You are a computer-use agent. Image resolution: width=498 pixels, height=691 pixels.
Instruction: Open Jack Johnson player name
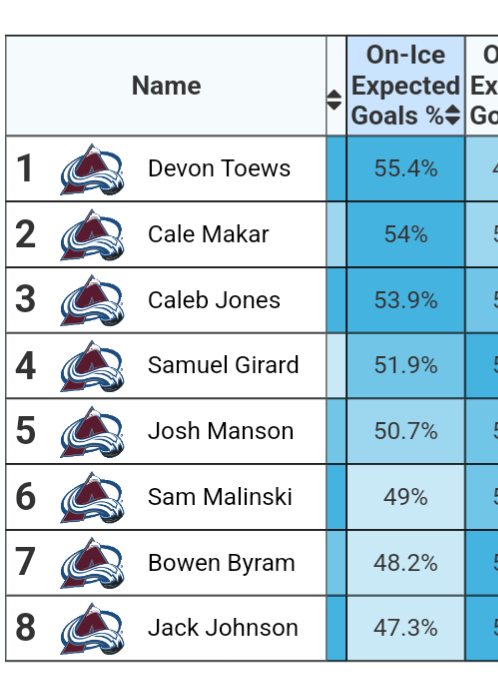coord(223,628)
